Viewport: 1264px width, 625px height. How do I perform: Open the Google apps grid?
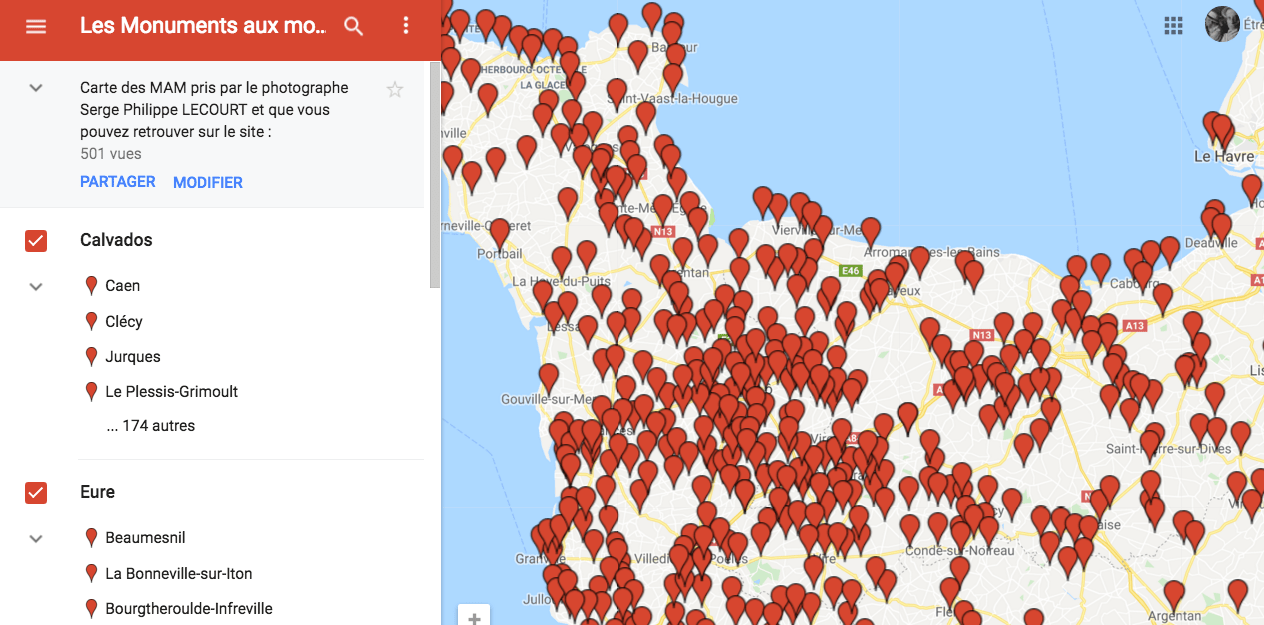(x=1174, y=26)
